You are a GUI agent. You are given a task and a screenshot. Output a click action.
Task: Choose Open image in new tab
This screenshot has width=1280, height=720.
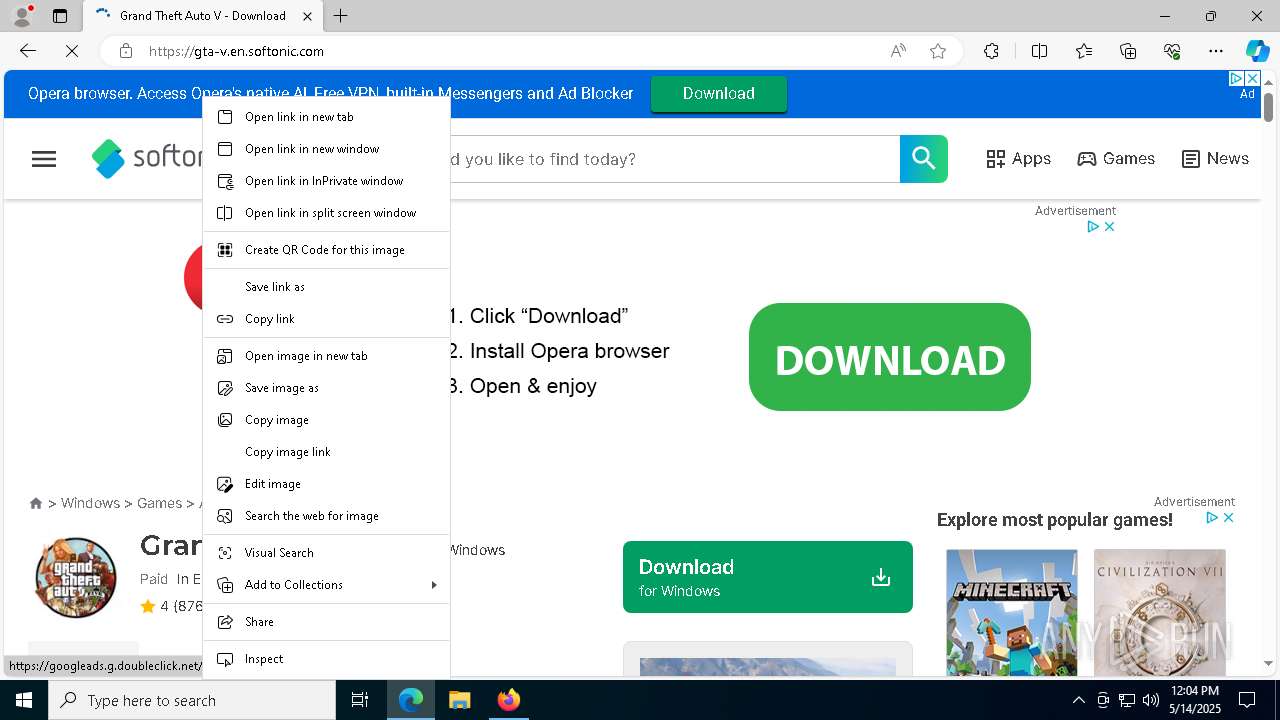click(x=326, y=356)
